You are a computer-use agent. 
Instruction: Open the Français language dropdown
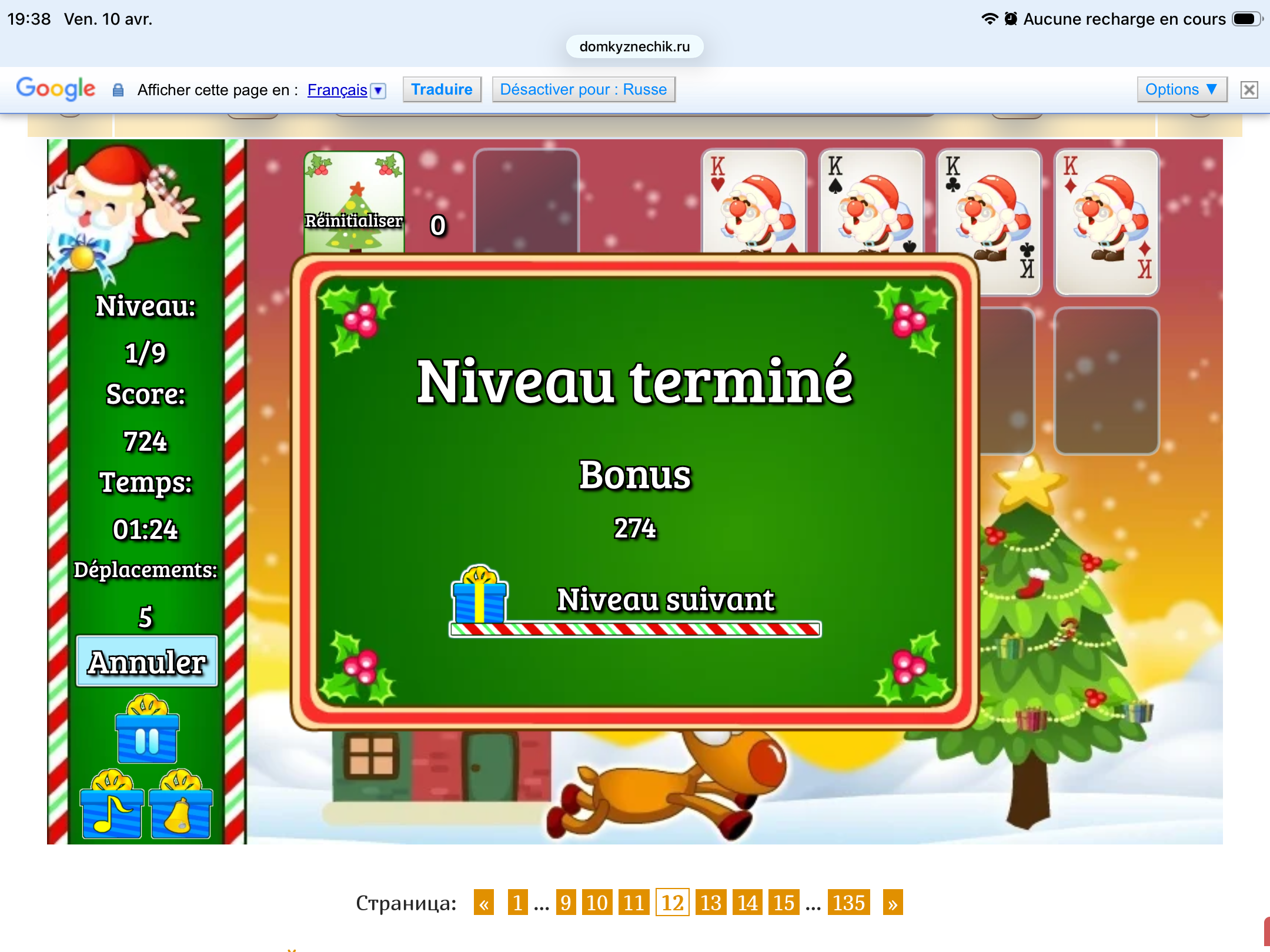pyautogui.click(x=347, y=90)
